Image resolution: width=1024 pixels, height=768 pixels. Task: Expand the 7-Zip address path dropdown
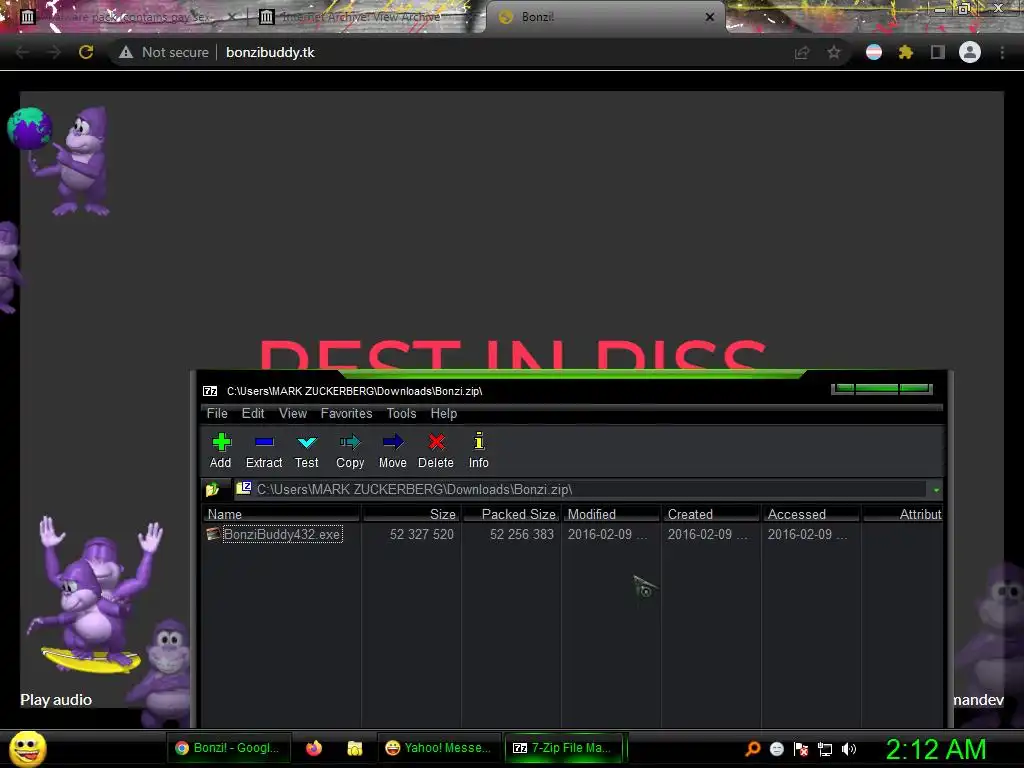(x=936, y=490)
